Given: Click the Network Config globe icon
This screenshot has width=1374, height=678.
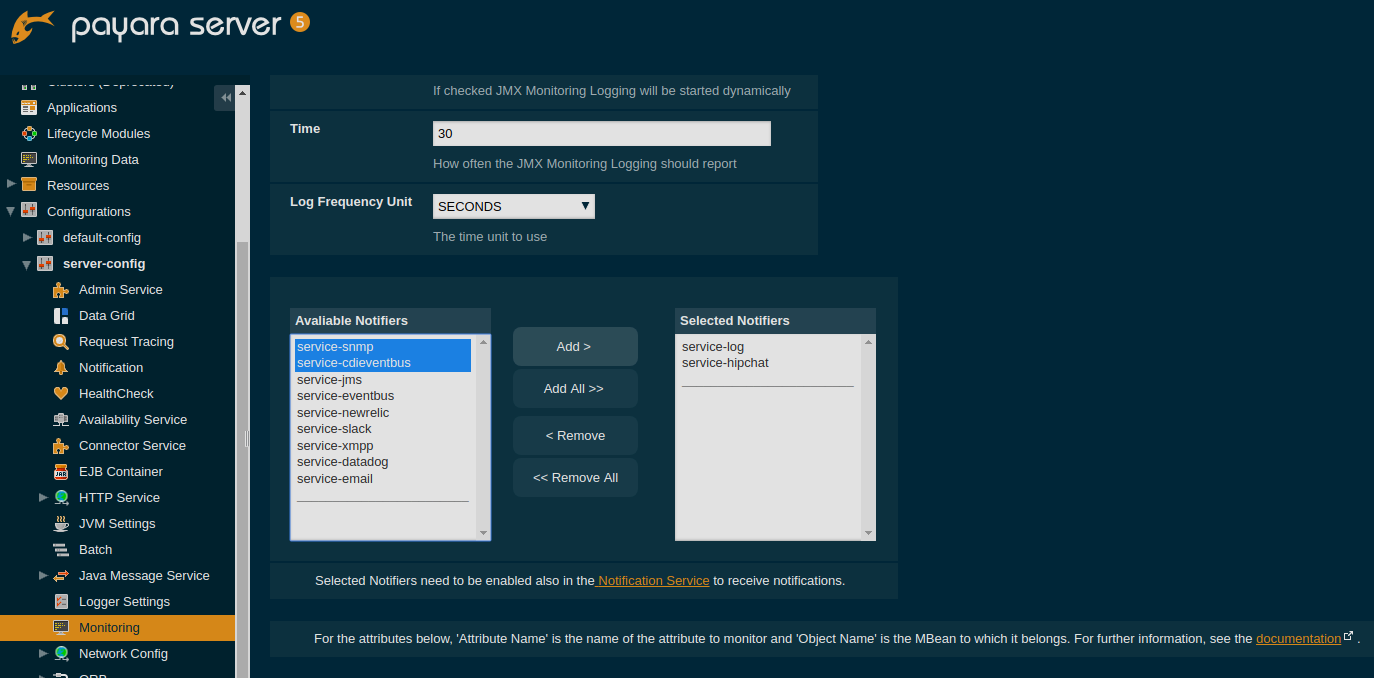Looking at the screenshot, I should click(x=61, y=654).
